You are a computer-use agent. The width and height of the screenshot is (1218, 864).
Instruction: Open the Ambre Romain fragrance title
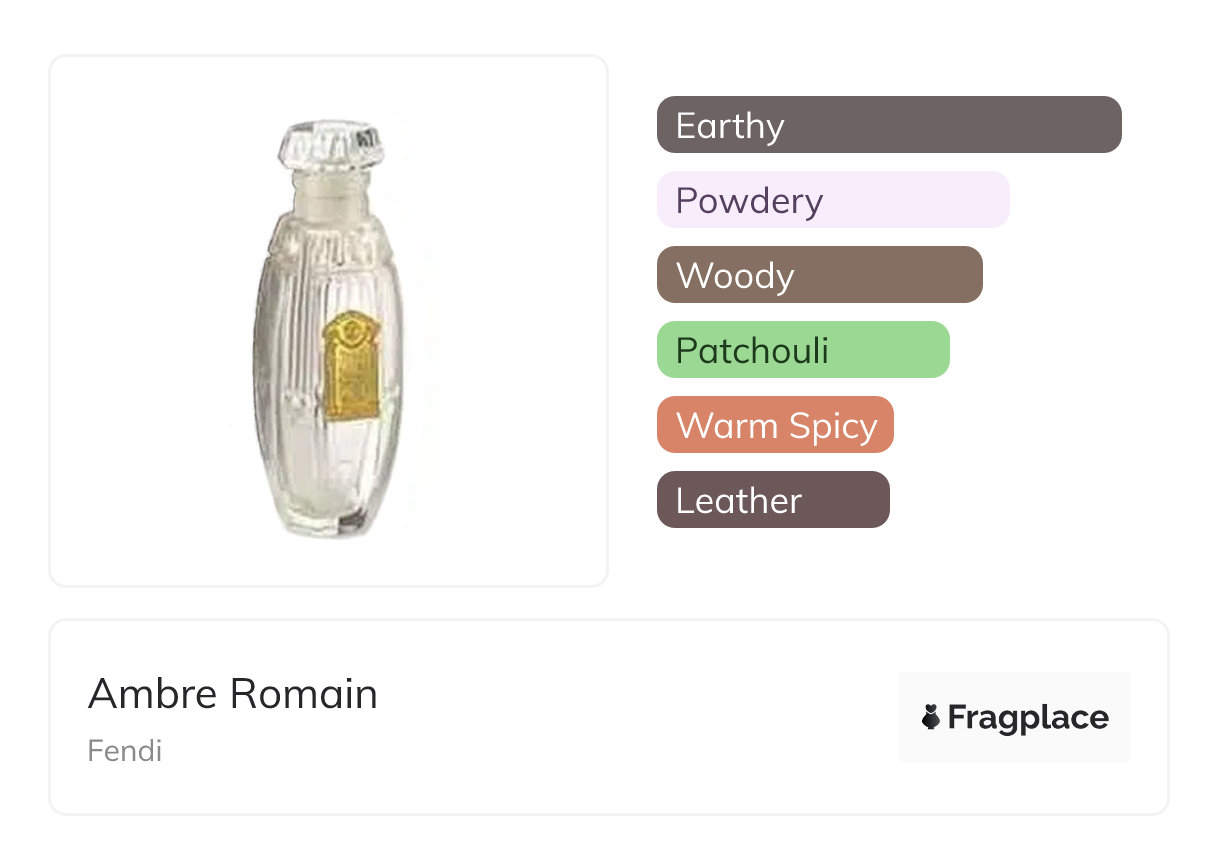[x=233, y=694]
